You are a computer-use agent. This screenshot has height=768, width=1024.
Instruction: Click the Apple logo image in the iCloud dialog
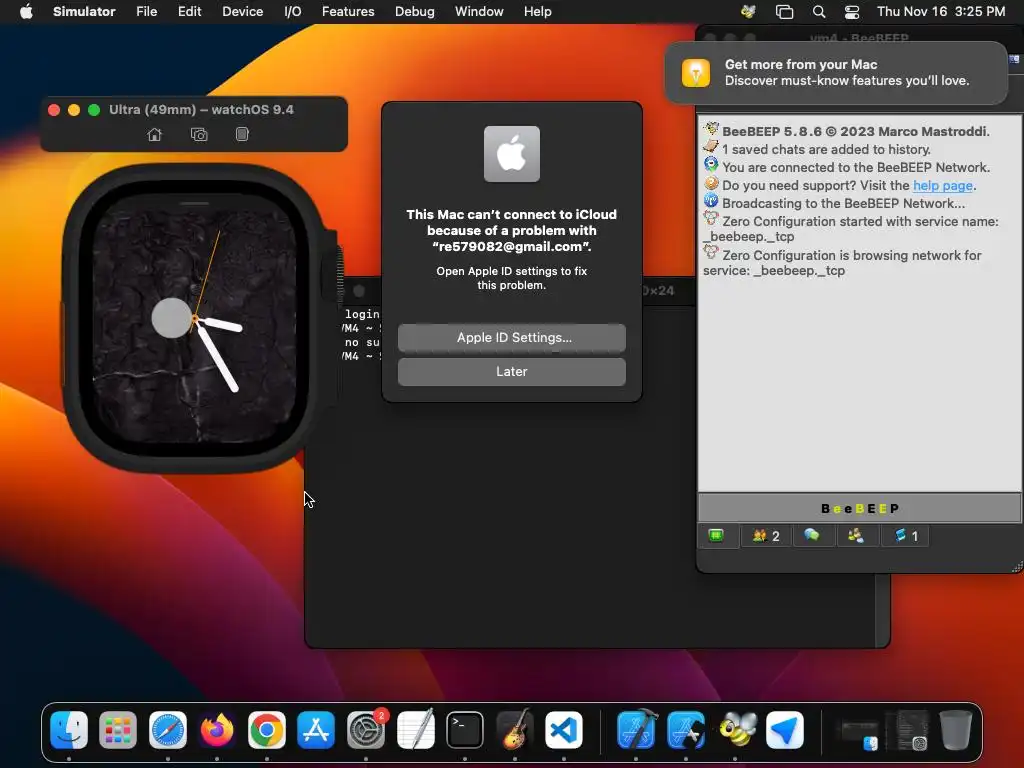[x=512, y=154]
